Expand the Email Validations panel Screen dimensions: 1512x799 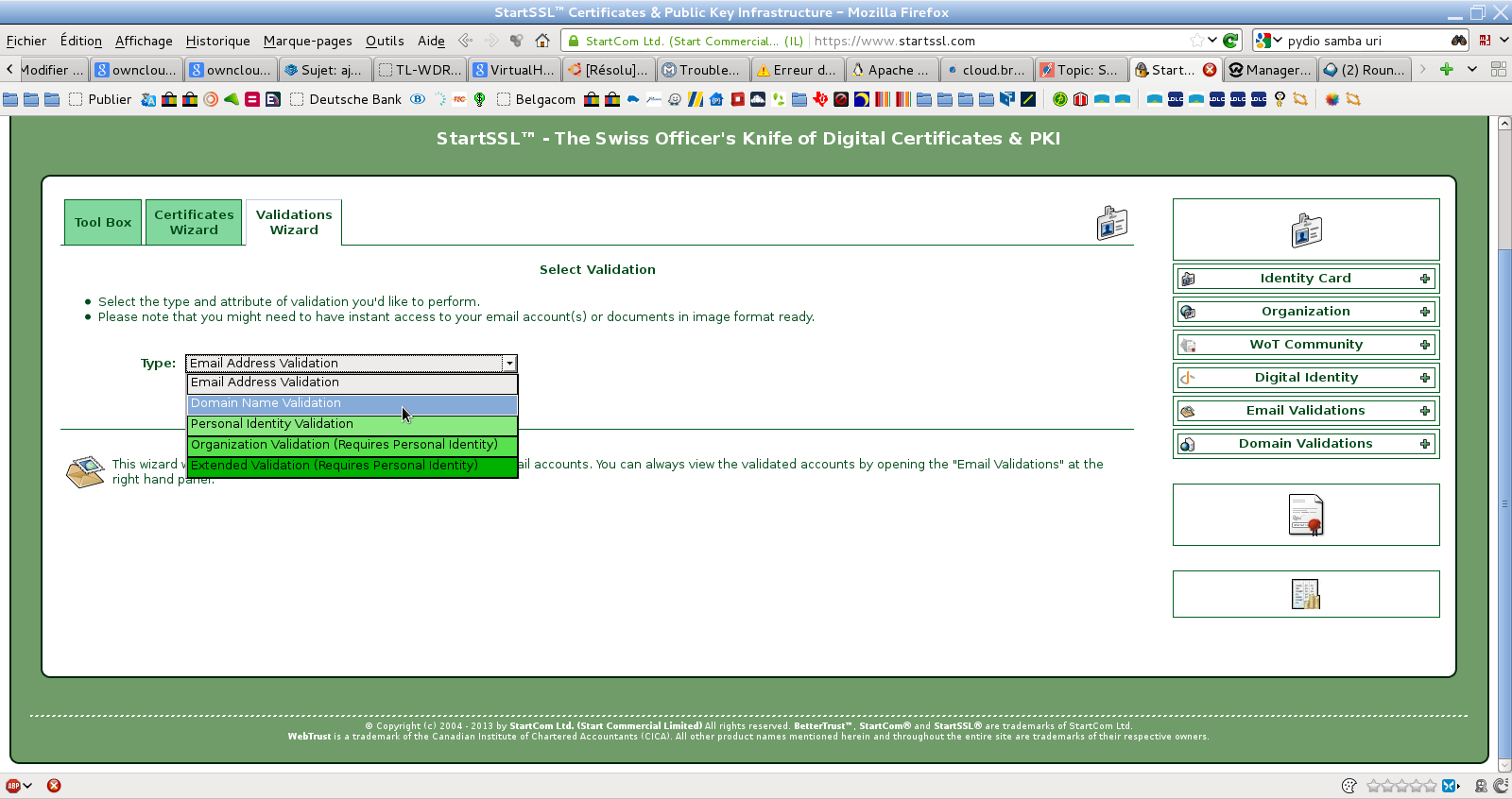click(1306, 411)
